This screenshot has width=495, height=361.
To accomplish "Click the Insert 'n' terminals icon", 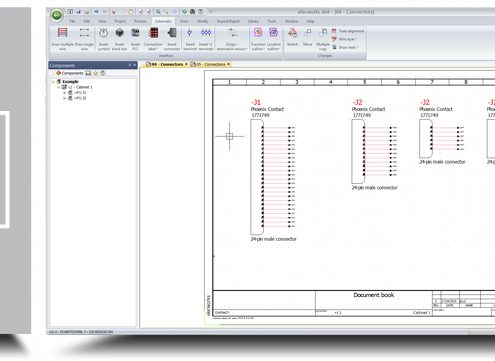I will coord(206,39).
